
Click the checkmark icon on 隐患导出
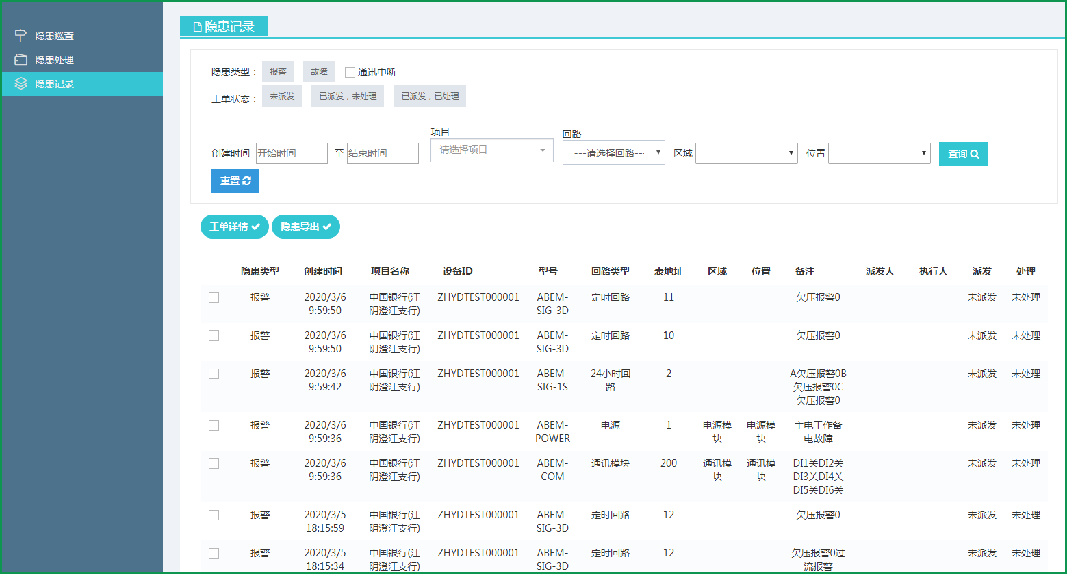[x=327, y=227]
